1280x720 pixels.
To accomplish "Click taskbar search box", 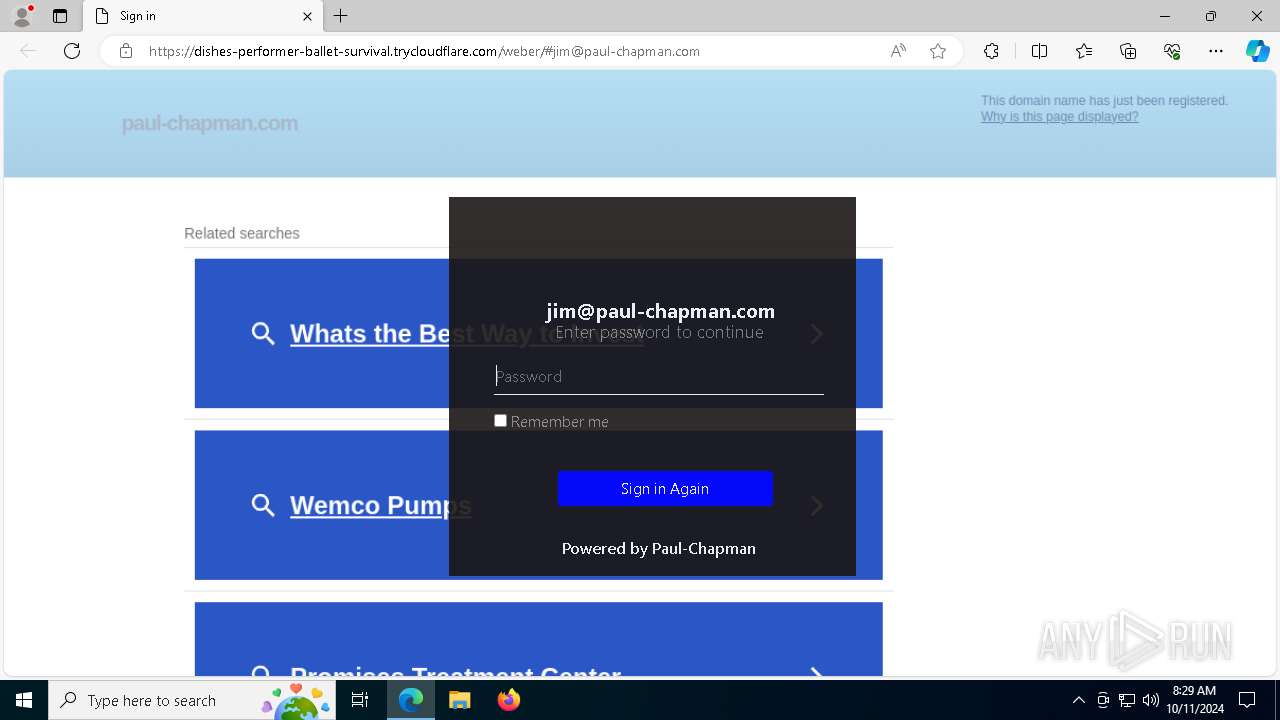I will (x=192, y=700).
